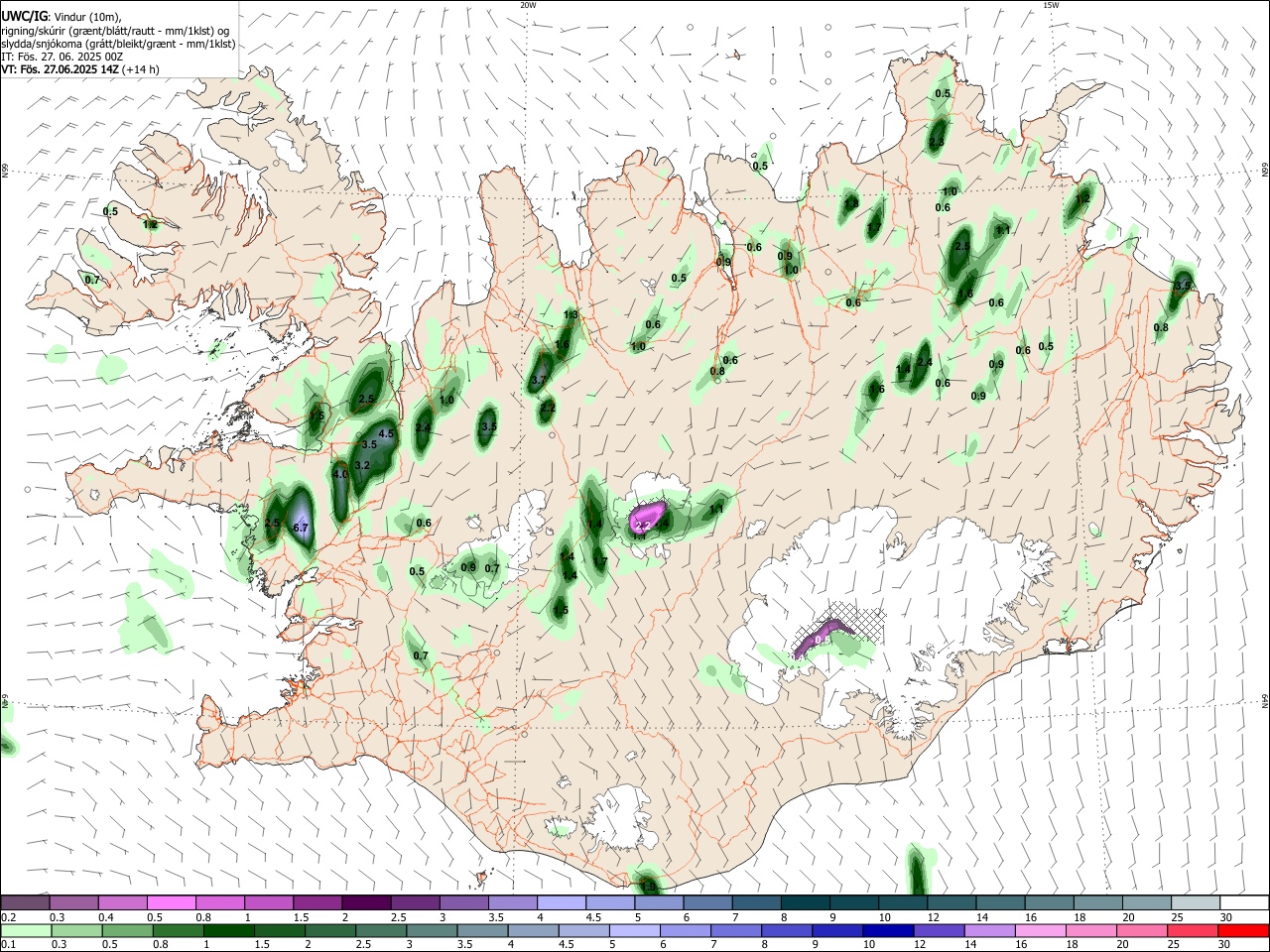Choose the bright pink snow swatch at 0.5
This screenshot has height=952, width=1270.
pyautogui.click(x=171, y=902)
